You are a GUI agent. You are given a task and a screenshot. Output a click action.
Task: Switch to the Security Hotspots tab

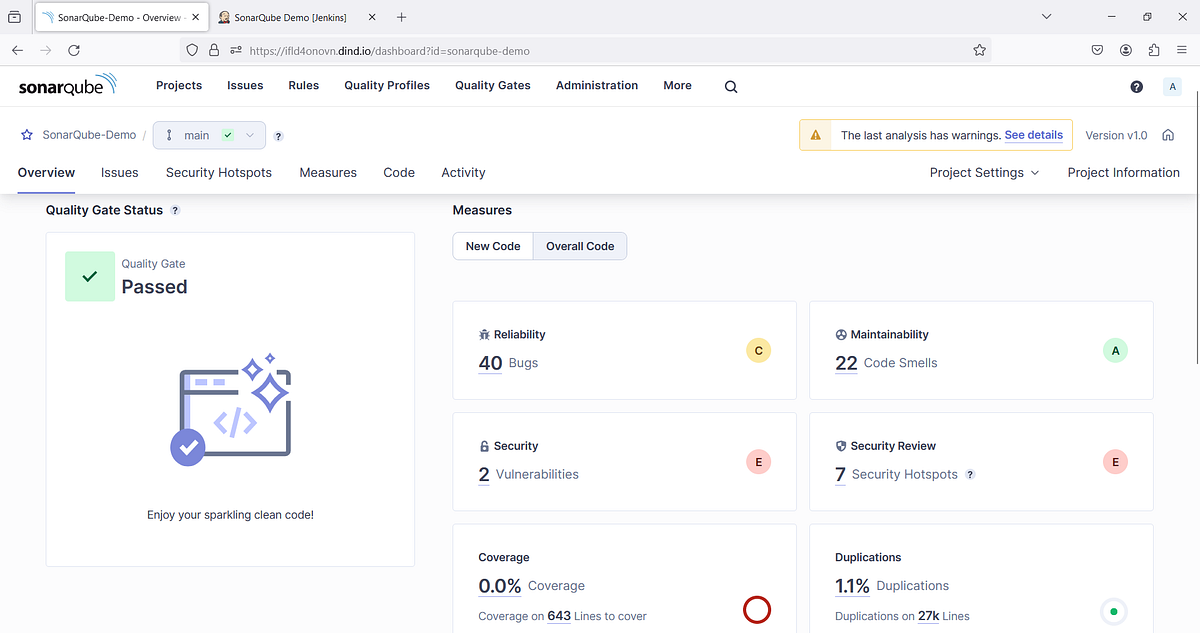point(218,172)
